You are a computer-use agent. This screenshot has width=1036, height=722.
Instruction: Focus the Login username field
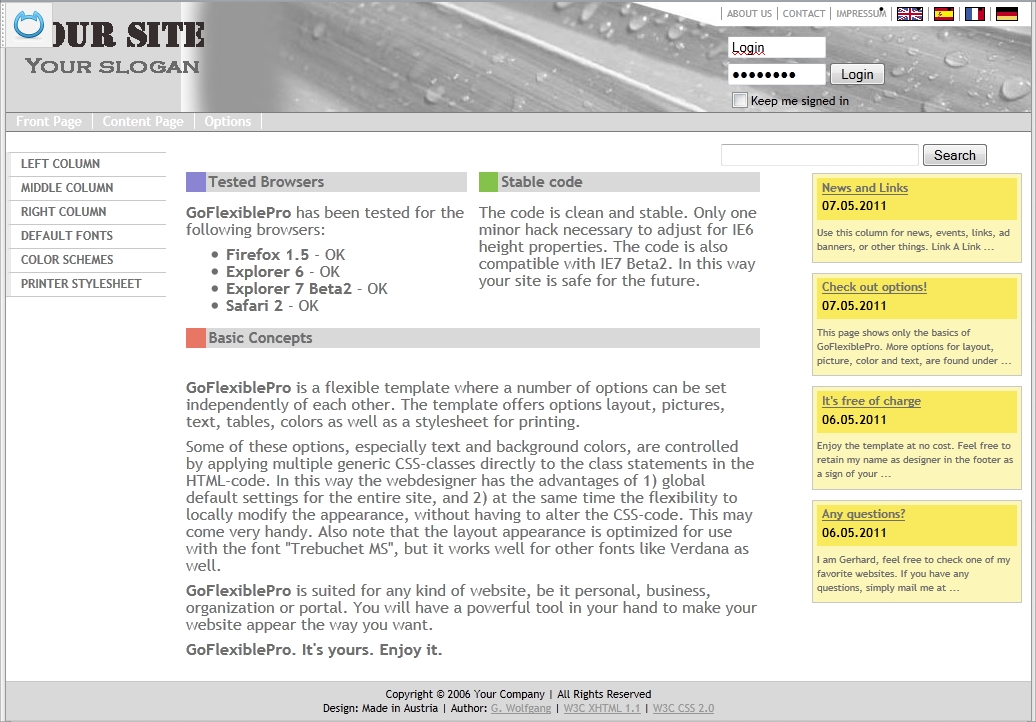coord(776,48)
